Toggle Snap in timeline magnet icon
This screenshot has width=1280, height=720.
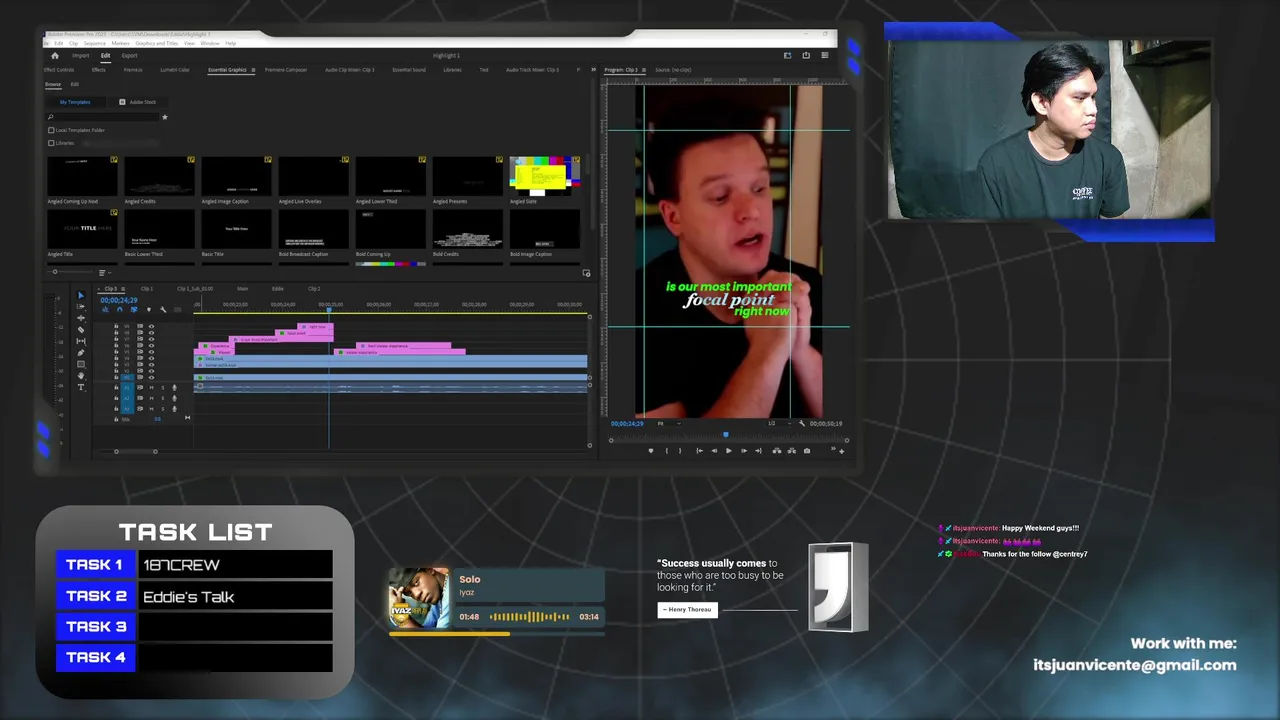(x=120, y=310)
